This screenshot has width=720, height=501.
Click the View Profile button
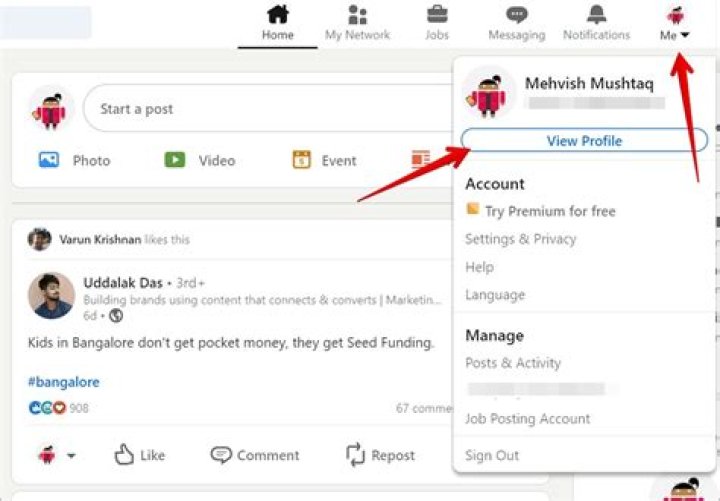[584, 141]
